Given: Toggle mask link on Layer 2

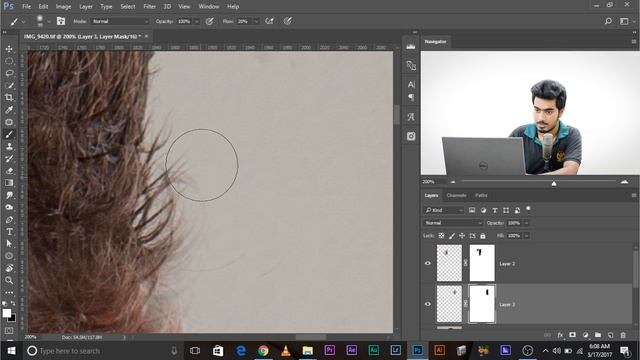Looking at the screenshot, I should click(x=466, y=263).
